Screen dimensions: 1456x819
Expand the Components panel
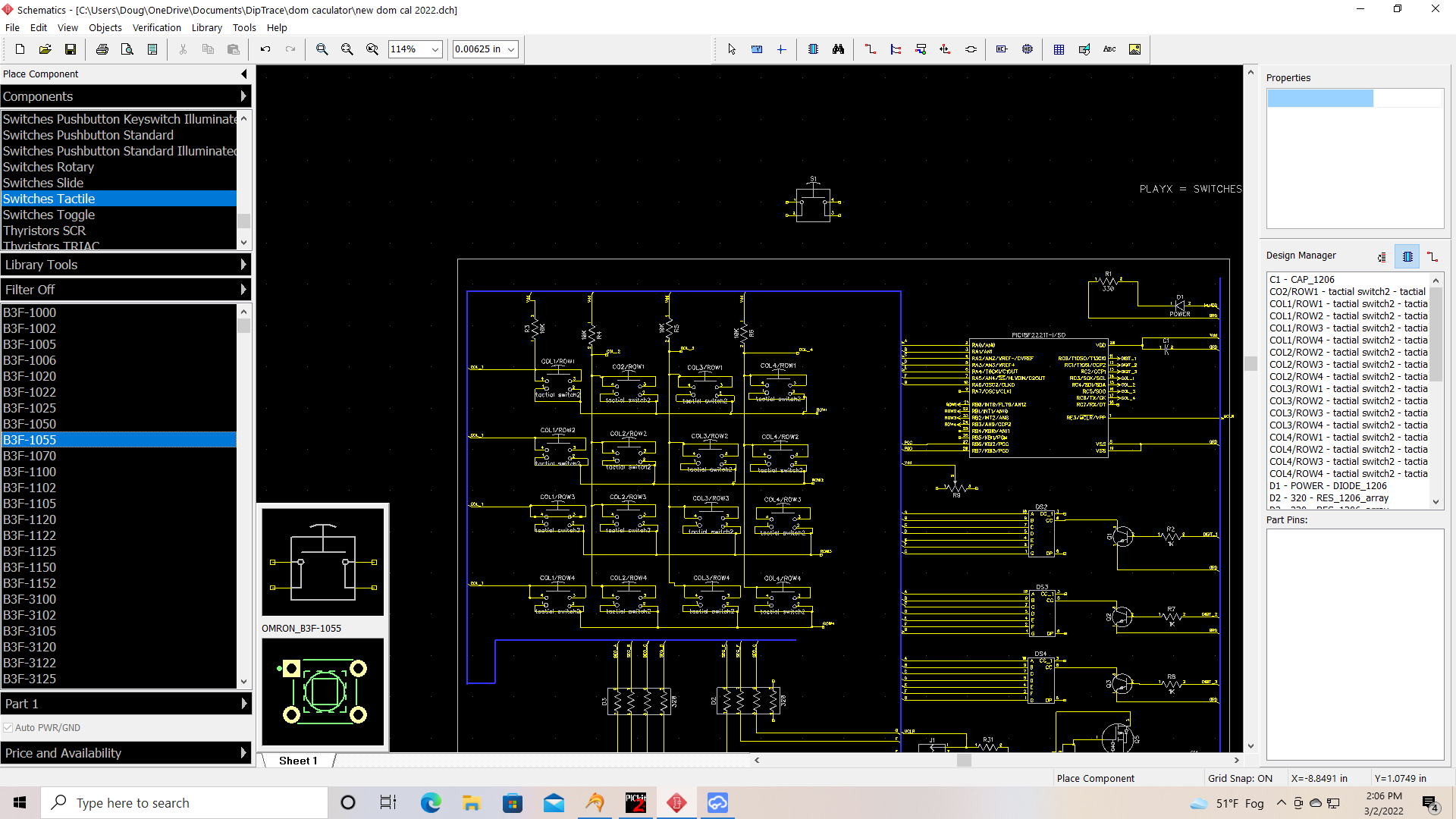[126, 96]
